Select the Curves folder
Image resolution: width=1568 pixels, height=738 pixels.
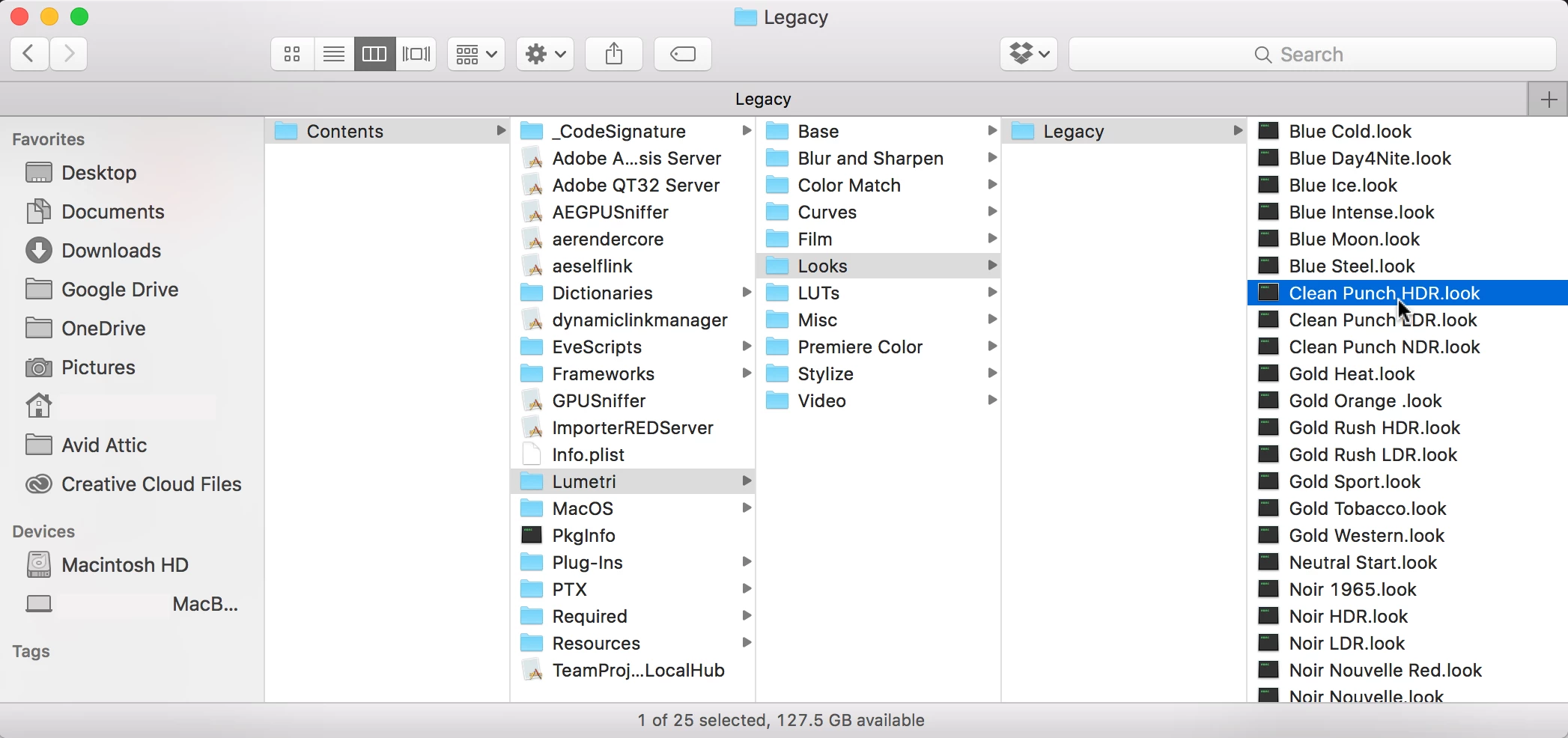point(879,212)
